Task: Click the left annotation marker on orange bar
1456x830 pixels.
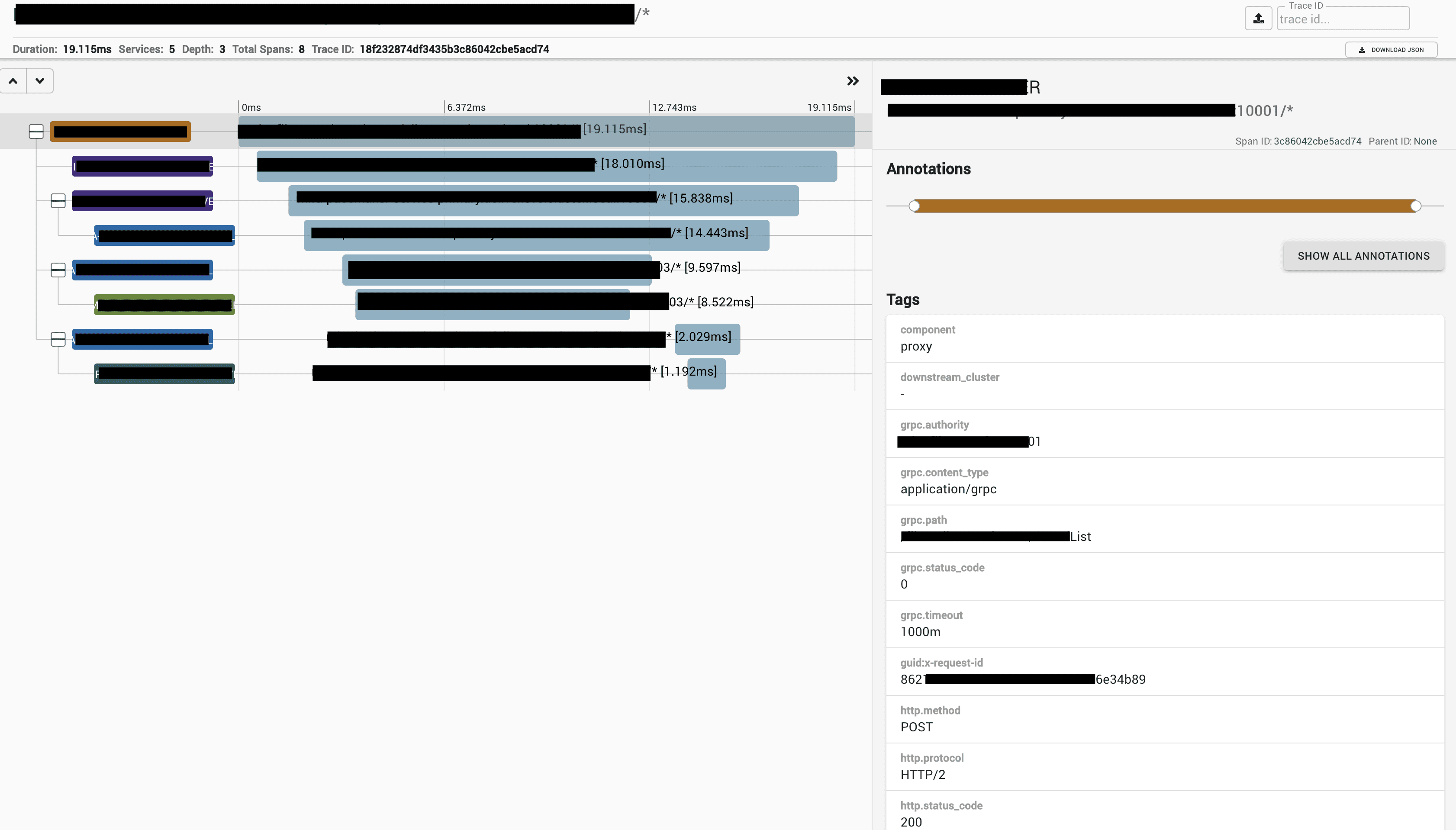Action: 914,206
